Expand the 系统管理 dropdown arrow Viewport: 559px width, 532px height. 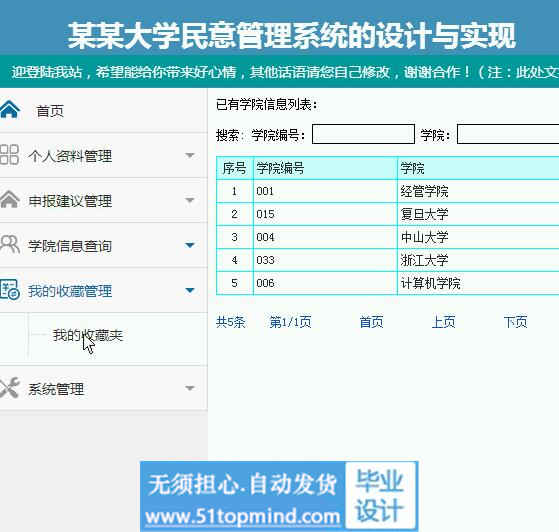190,388
